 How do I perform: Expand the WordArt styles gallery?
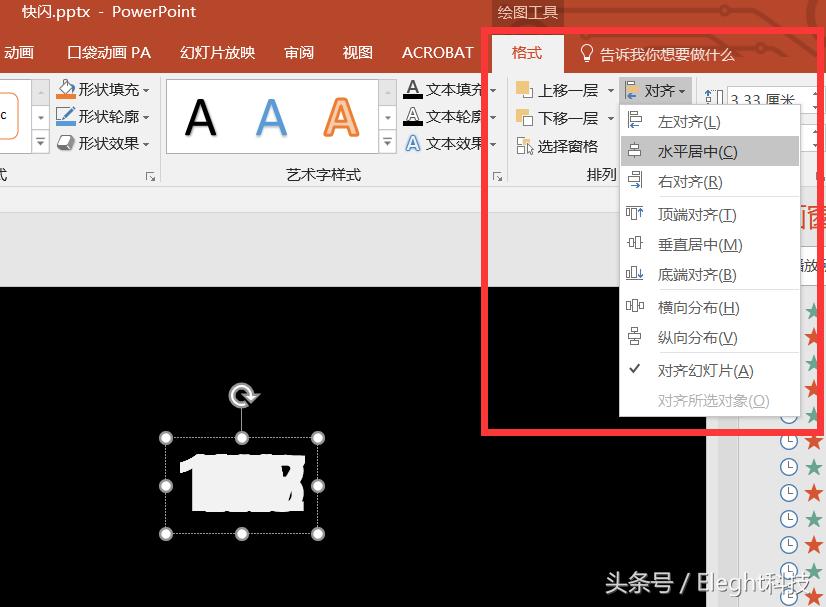387,143
